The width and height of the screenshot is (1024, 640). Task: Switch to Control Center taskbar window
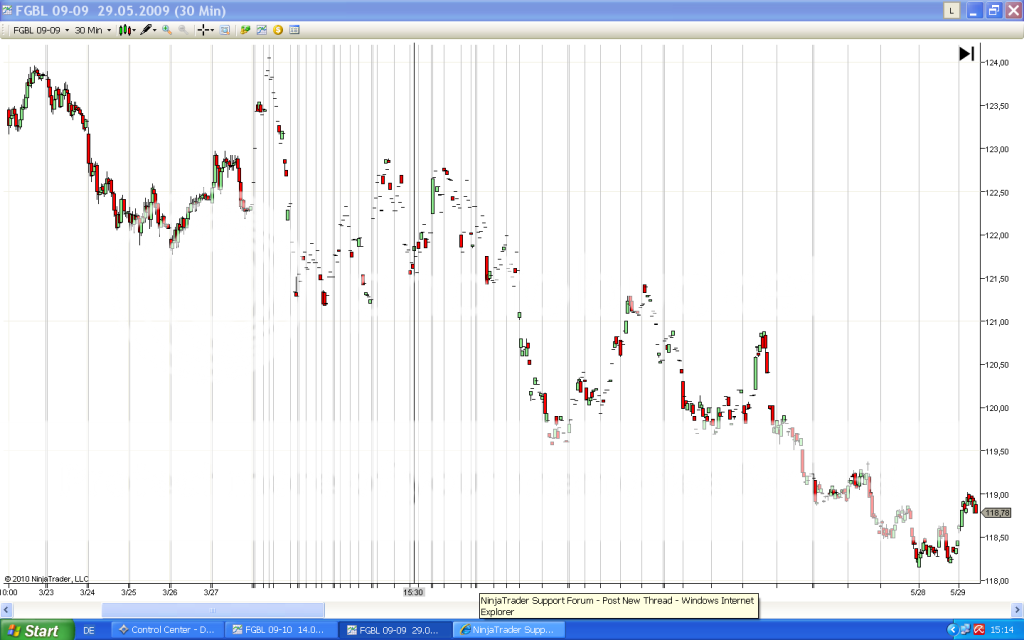coord(166,630)
